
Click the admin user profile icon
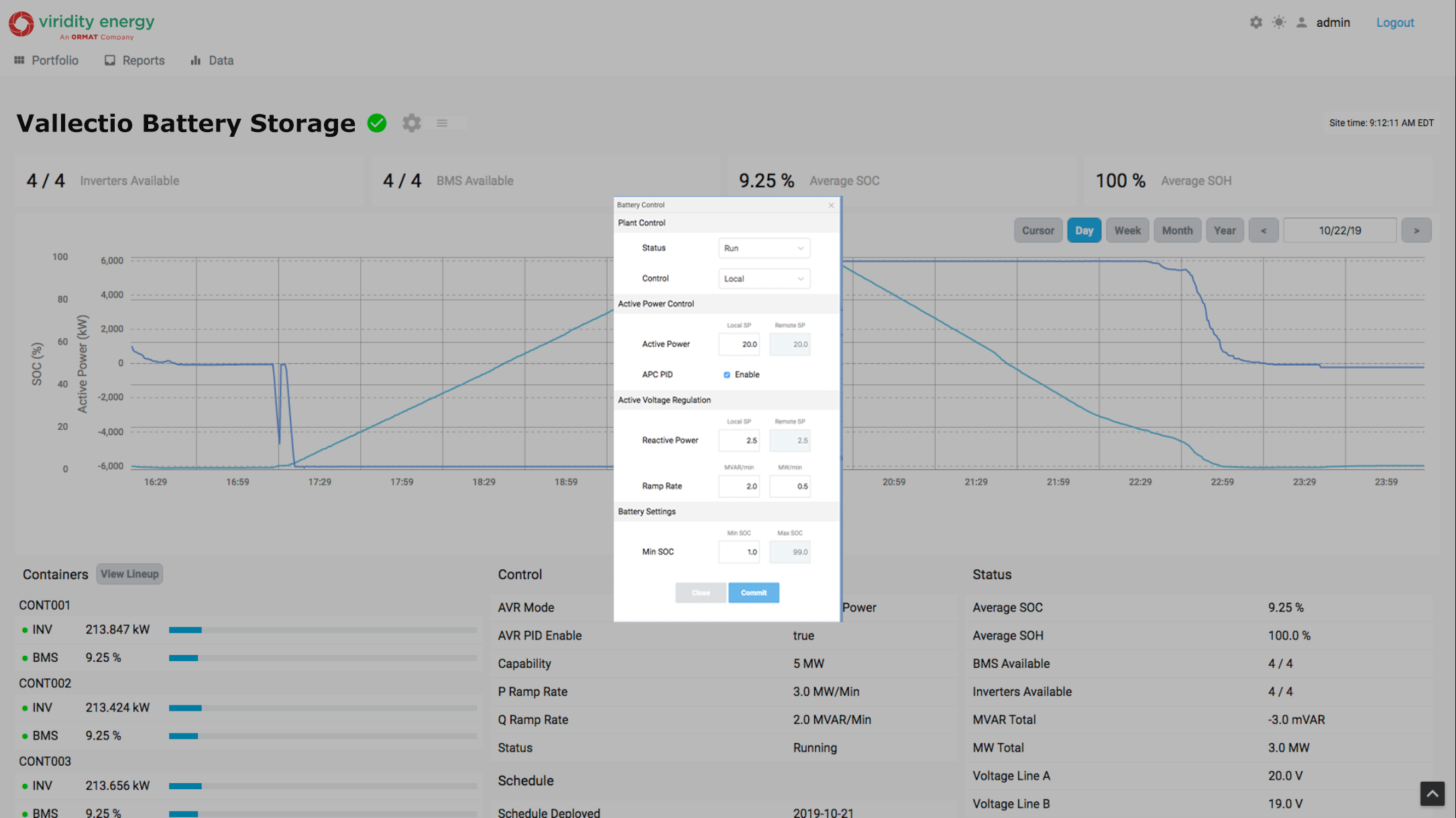[x=1301, y=22]
